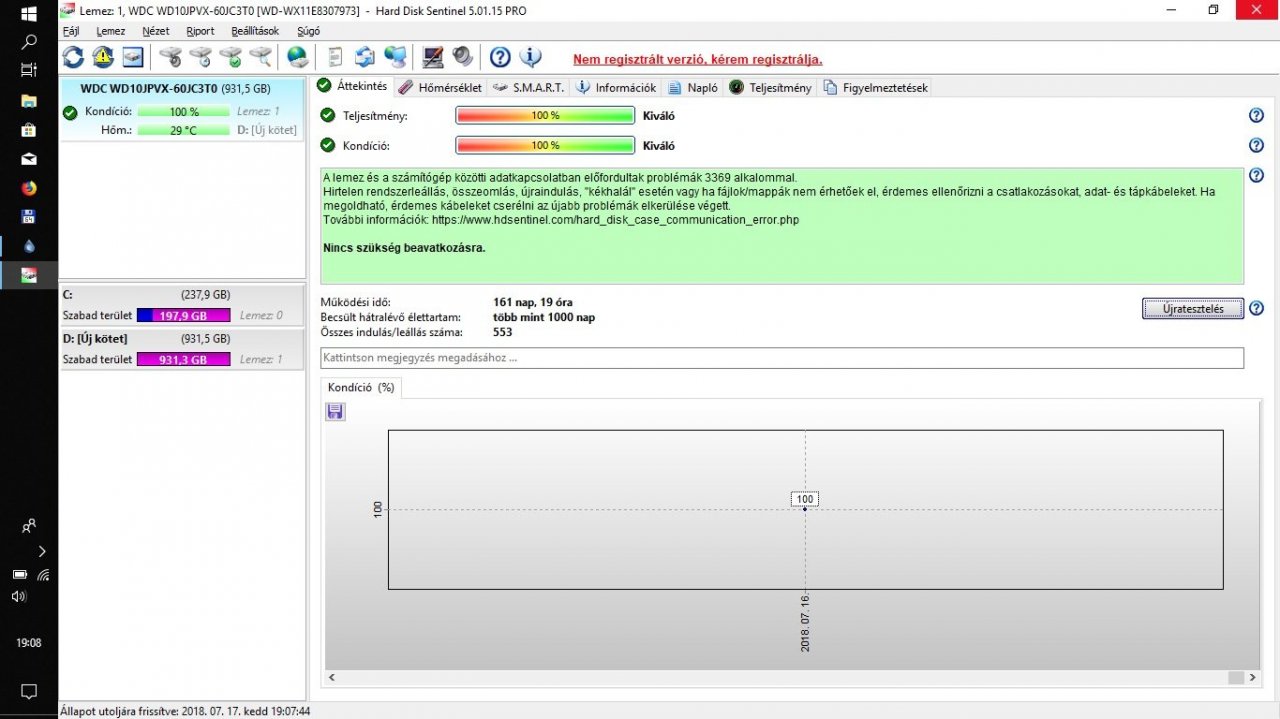Click the volume icon in system tray
This screenshot has width=1280, height=719.
tap(19, 596)
